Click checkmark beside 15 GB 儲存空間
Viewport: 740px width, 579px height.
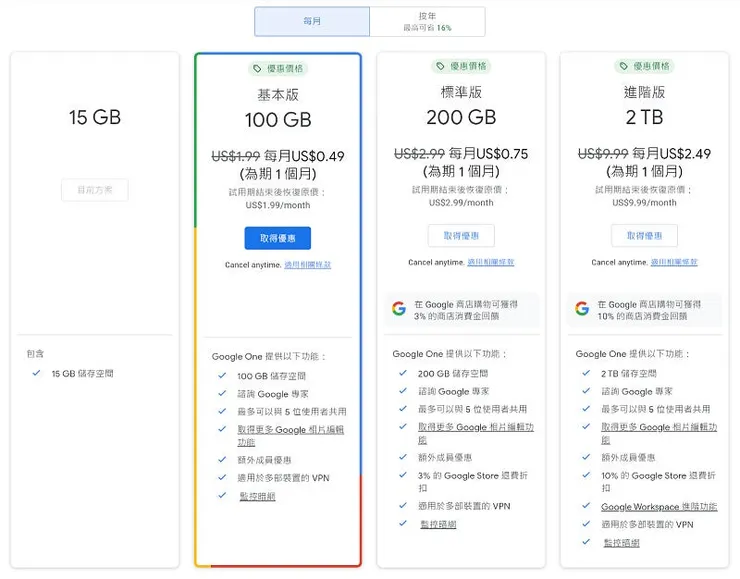tap(36, 373)
